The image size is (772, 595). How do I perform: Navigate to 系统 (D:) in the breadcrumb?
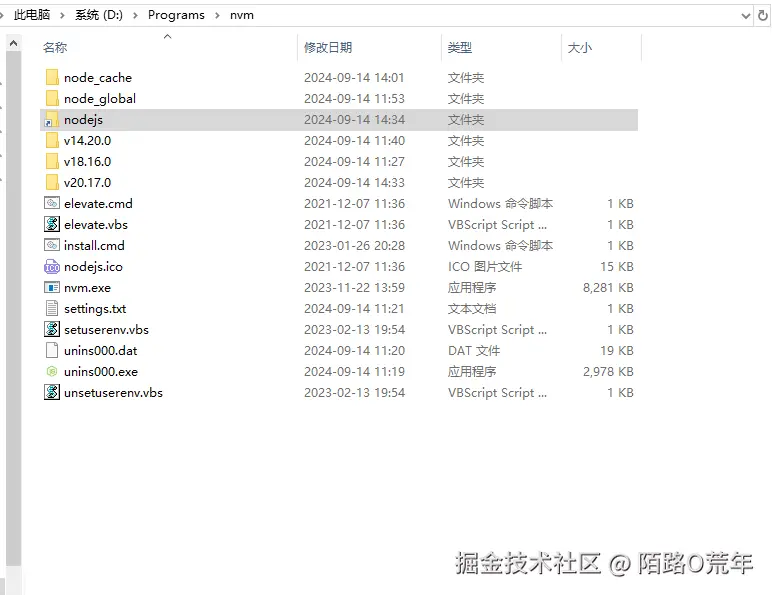(x=98, y=15)
